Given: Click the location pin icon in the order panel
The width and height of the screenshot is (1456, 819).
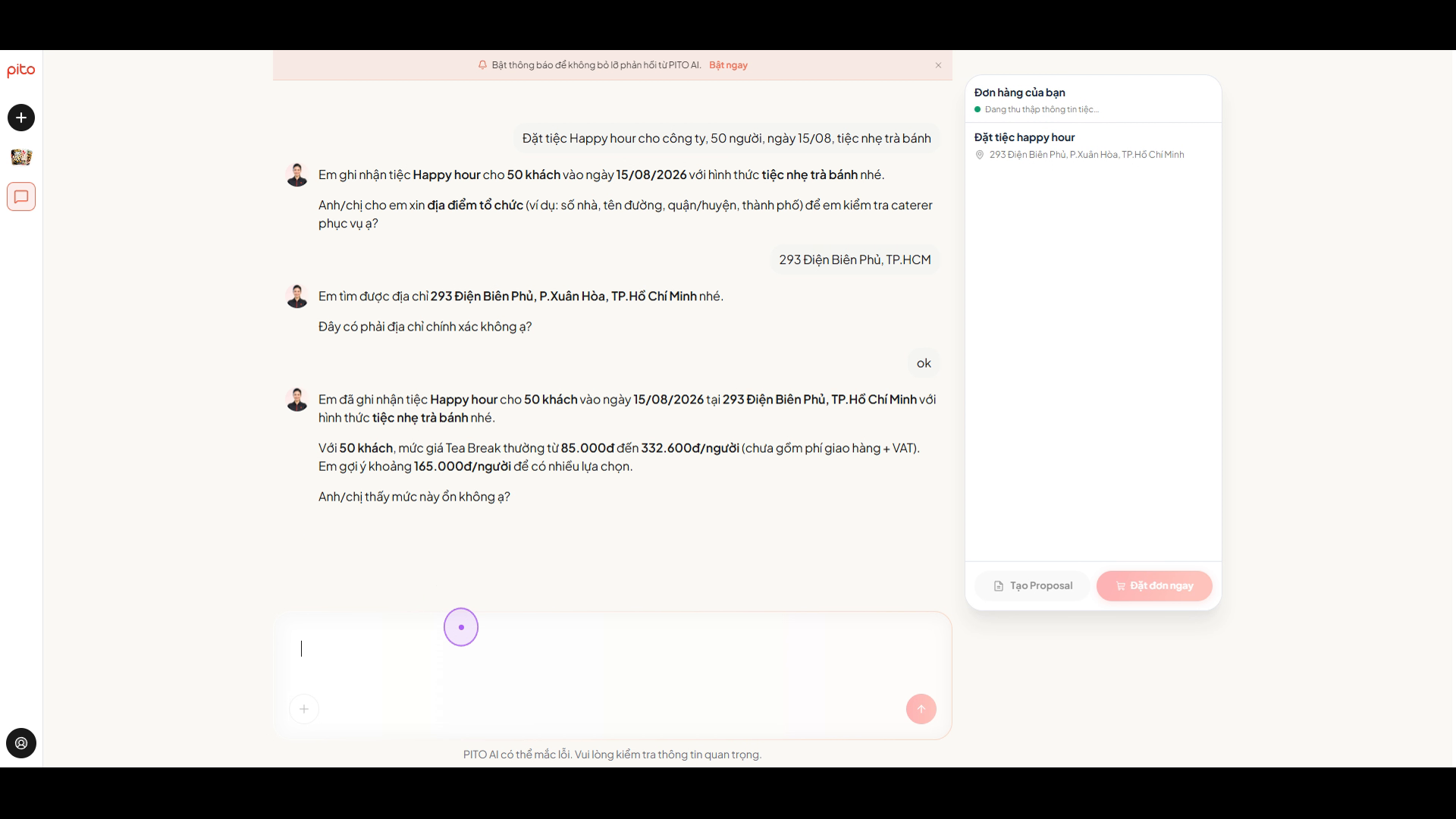Looking at the screenshot, I should 979,155.
